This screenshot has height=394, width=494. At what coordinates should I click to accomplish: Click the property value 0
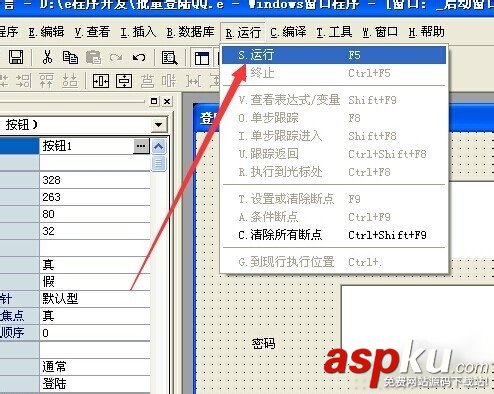pos(95,333)
